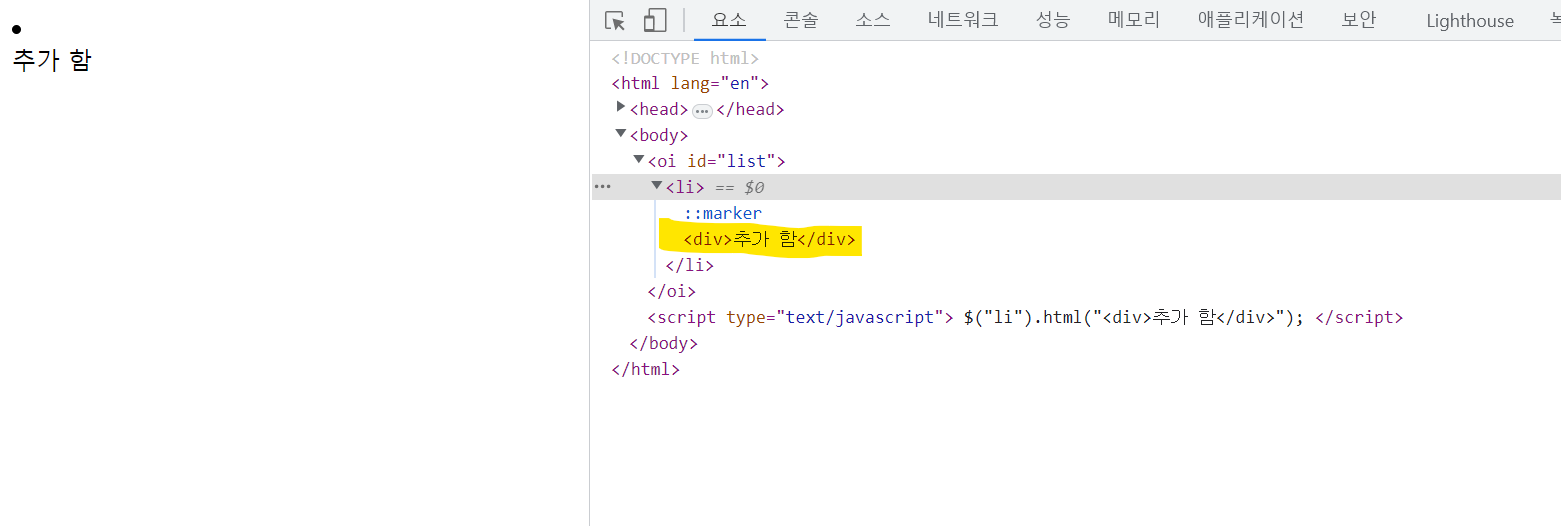Click the 추가 함 text on page
The height and width of the screenshot is (526, 1561).
coord(52,61)
